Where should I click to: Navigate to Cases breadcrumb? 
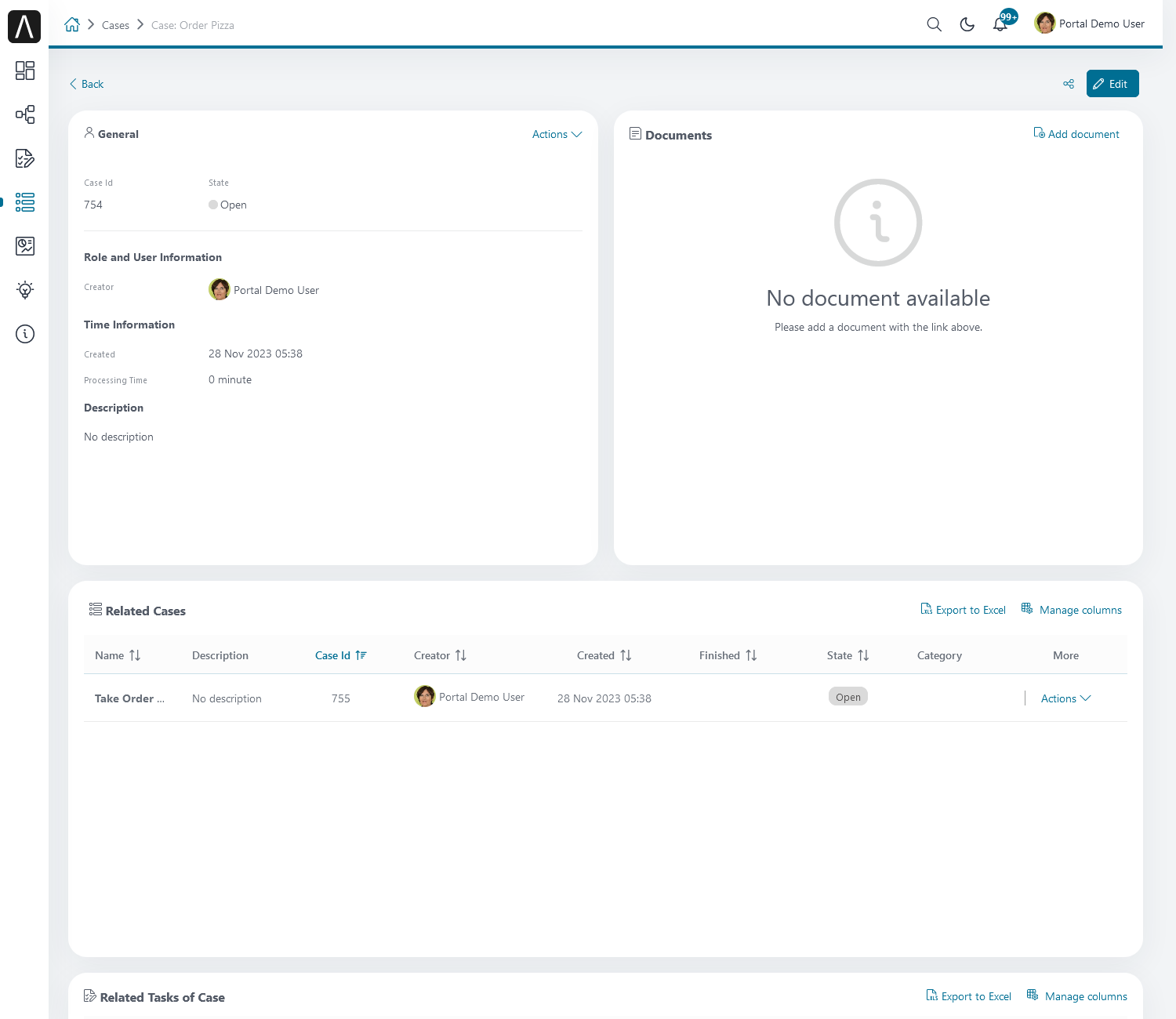click(115, 25)
